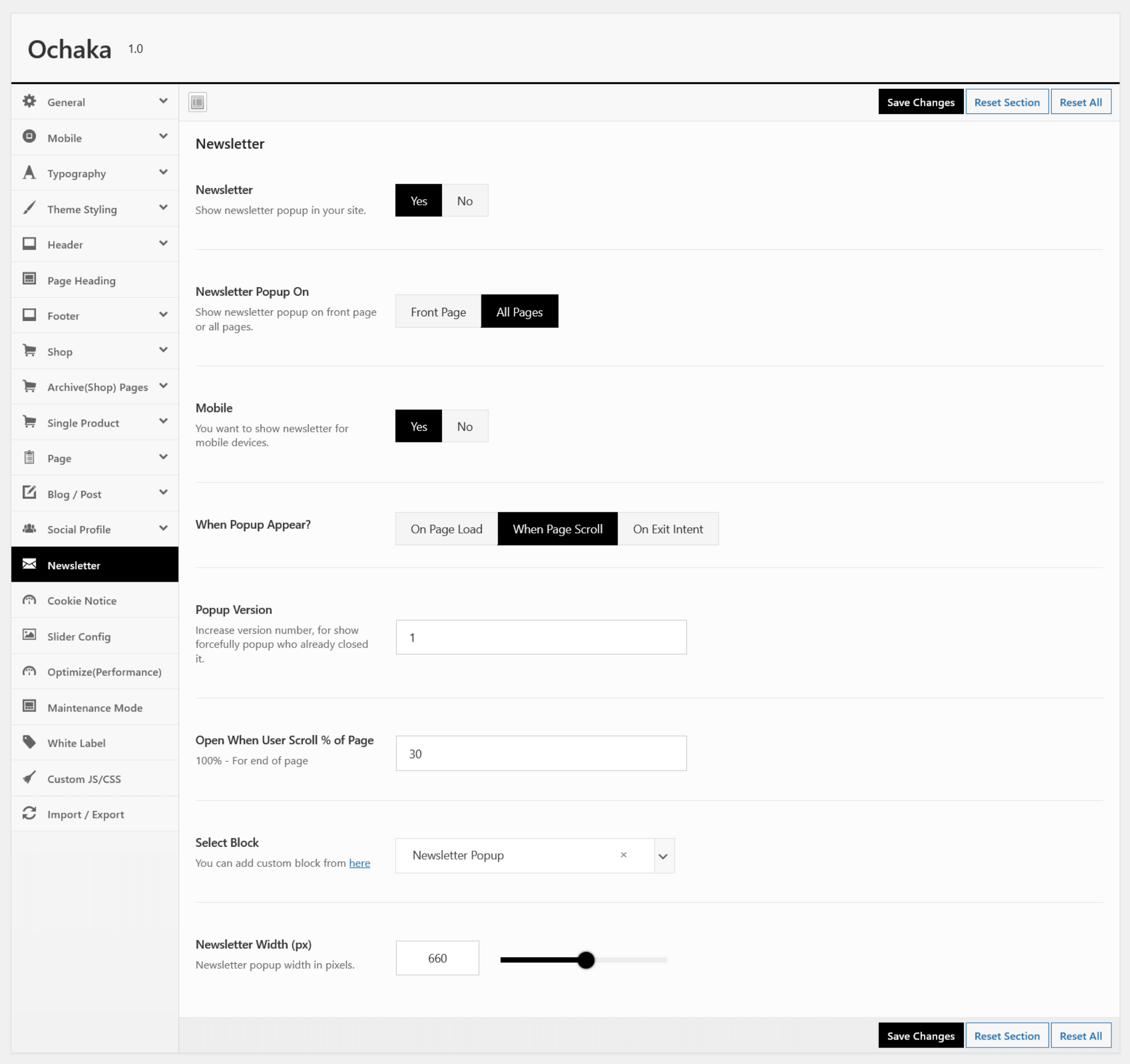Click the top Save Changes button

[920, 102]
